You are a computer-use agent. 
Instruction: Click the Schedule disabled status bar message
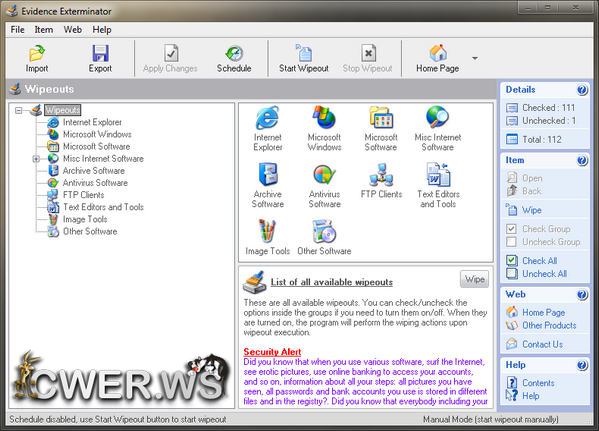click(x=118, y=420)
